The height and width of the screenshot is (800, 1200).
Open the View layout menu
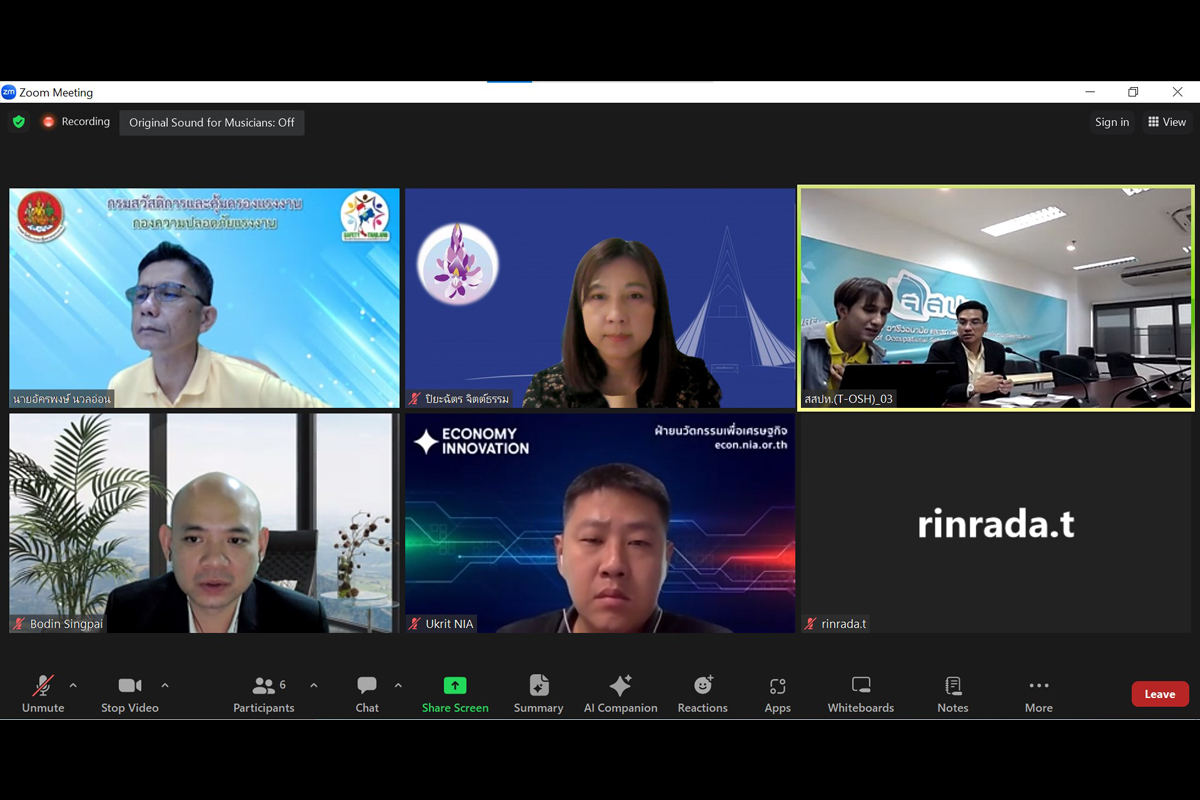tap(1167, 122)
